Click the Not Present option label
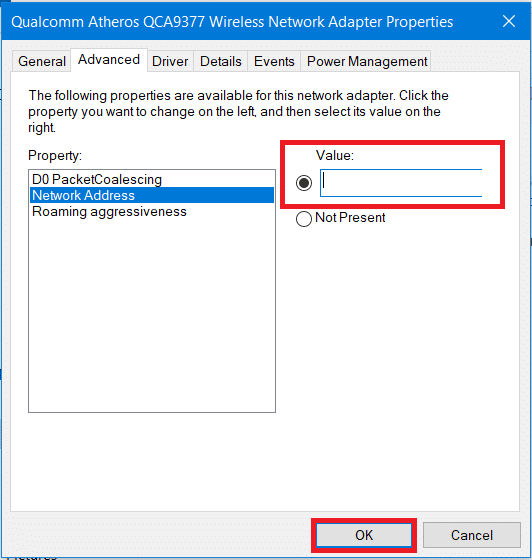Screen dimensions: 532x560 pyautogui.click(x=350, y=218)
